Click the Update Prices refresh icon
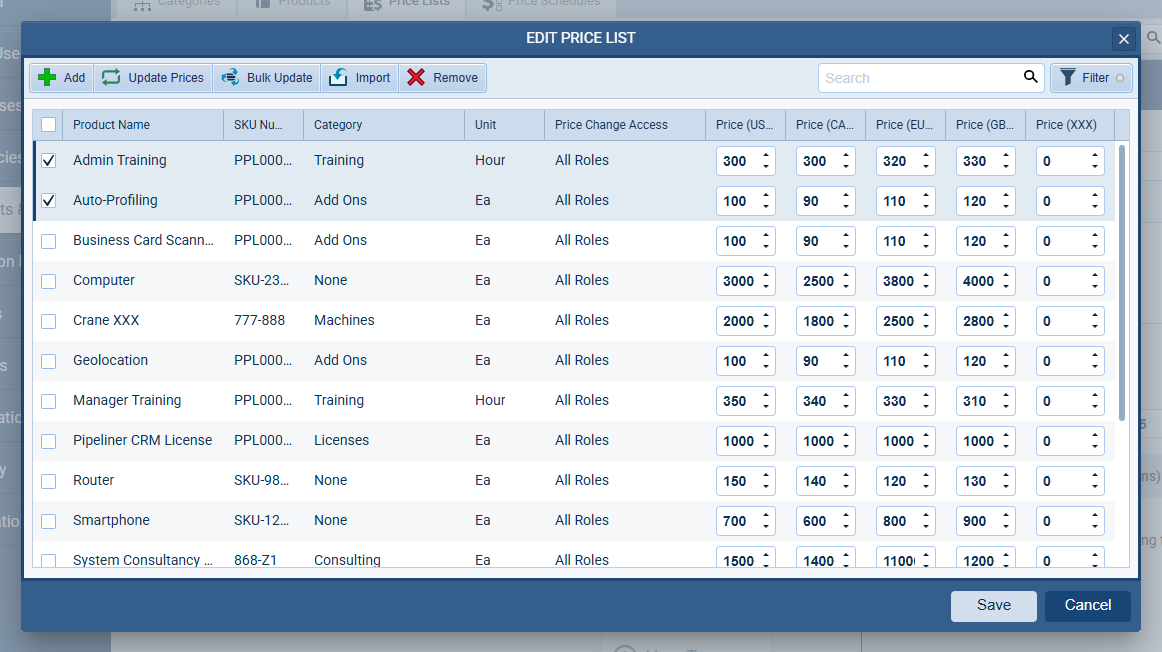Screen dimensions: 1162x652 (x=110, y=78)
